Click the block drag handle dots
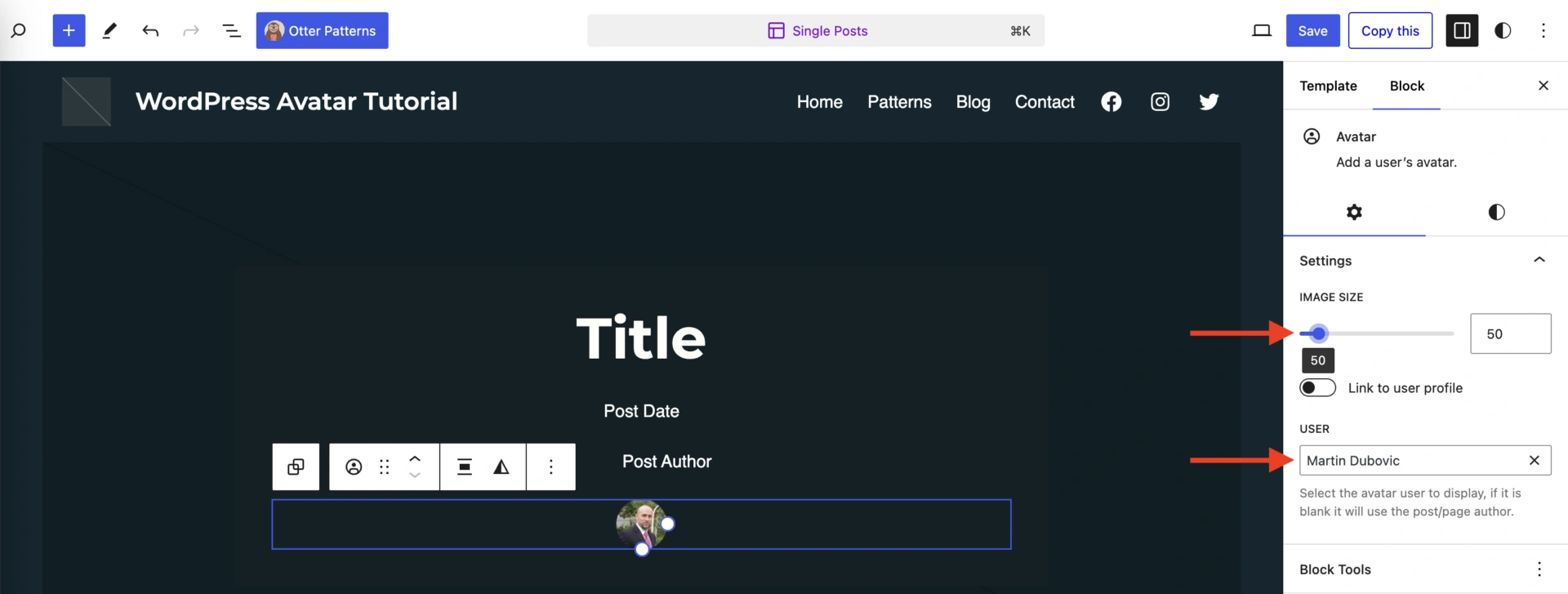Screen dimensions: 1568x594 [384, 467]
